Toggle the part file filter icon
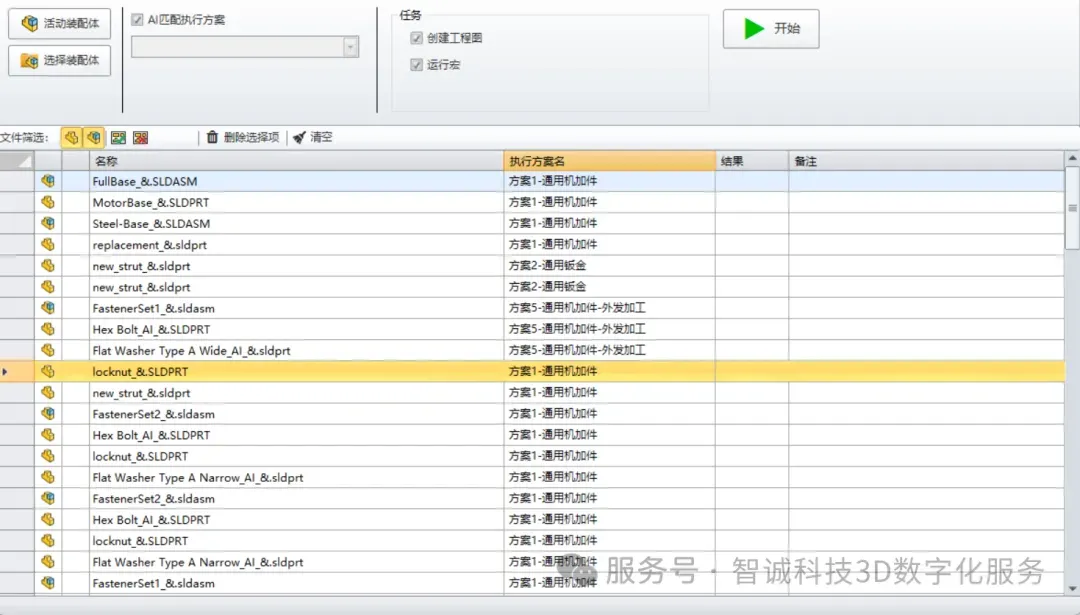This screenshot has width=1080, height=615. (x=71, y=138)
